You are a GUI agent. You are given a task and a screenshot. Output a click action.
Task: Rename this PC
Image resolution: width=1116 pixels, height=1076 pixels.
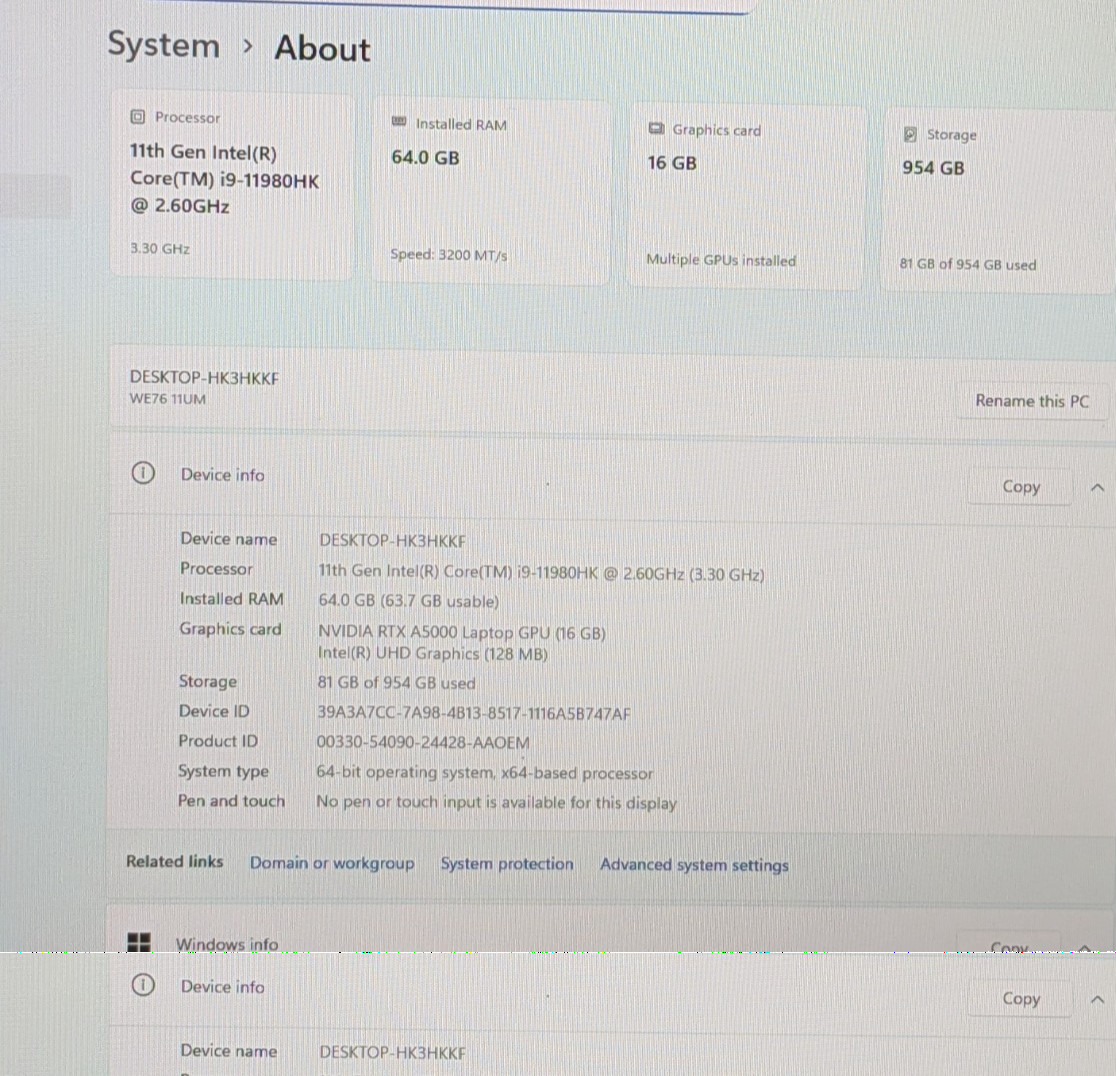pyautogui.click(x=1031, y=401)
